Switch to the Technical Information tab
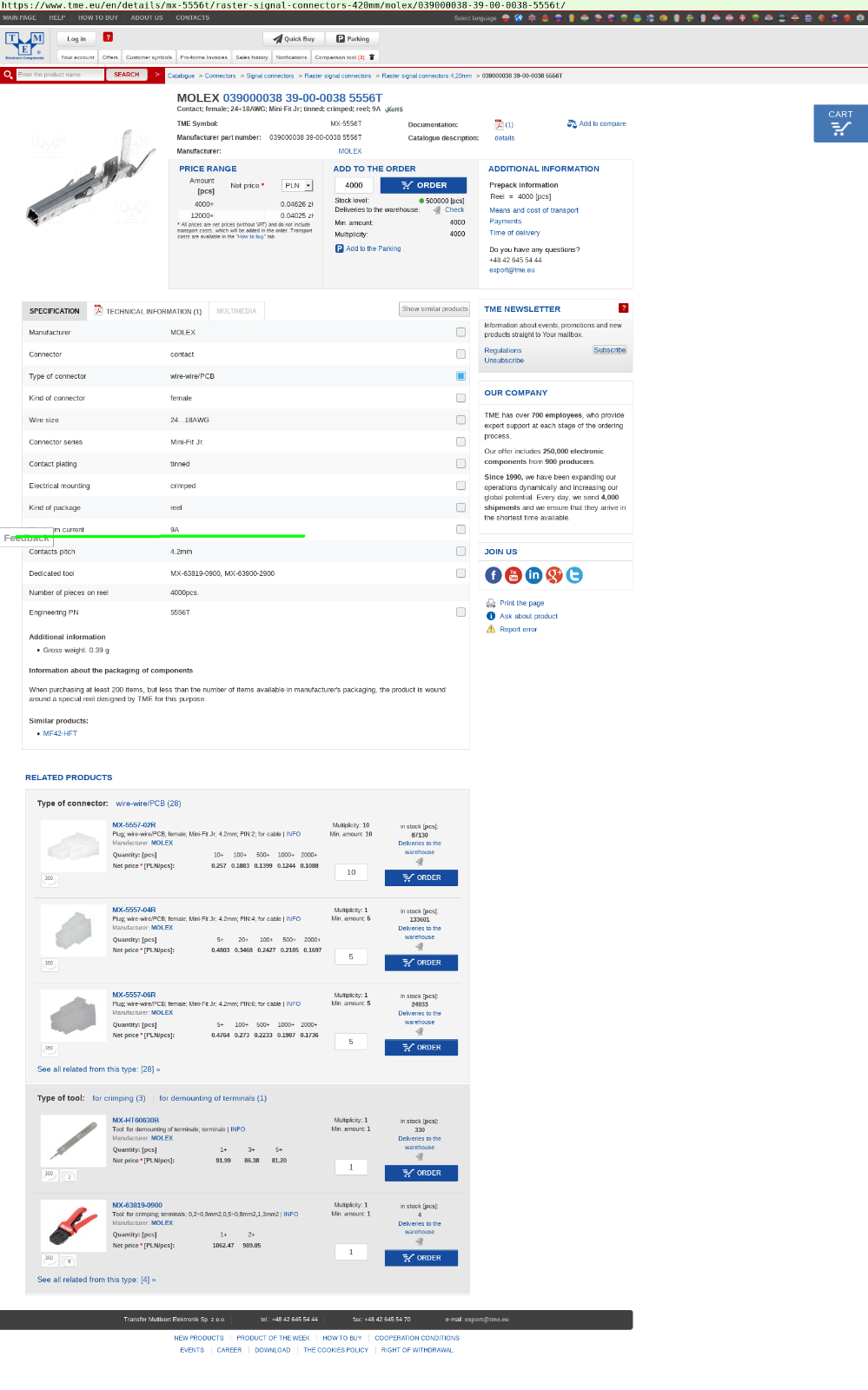Screen dimensions: 868x1390 click(148, 311)
